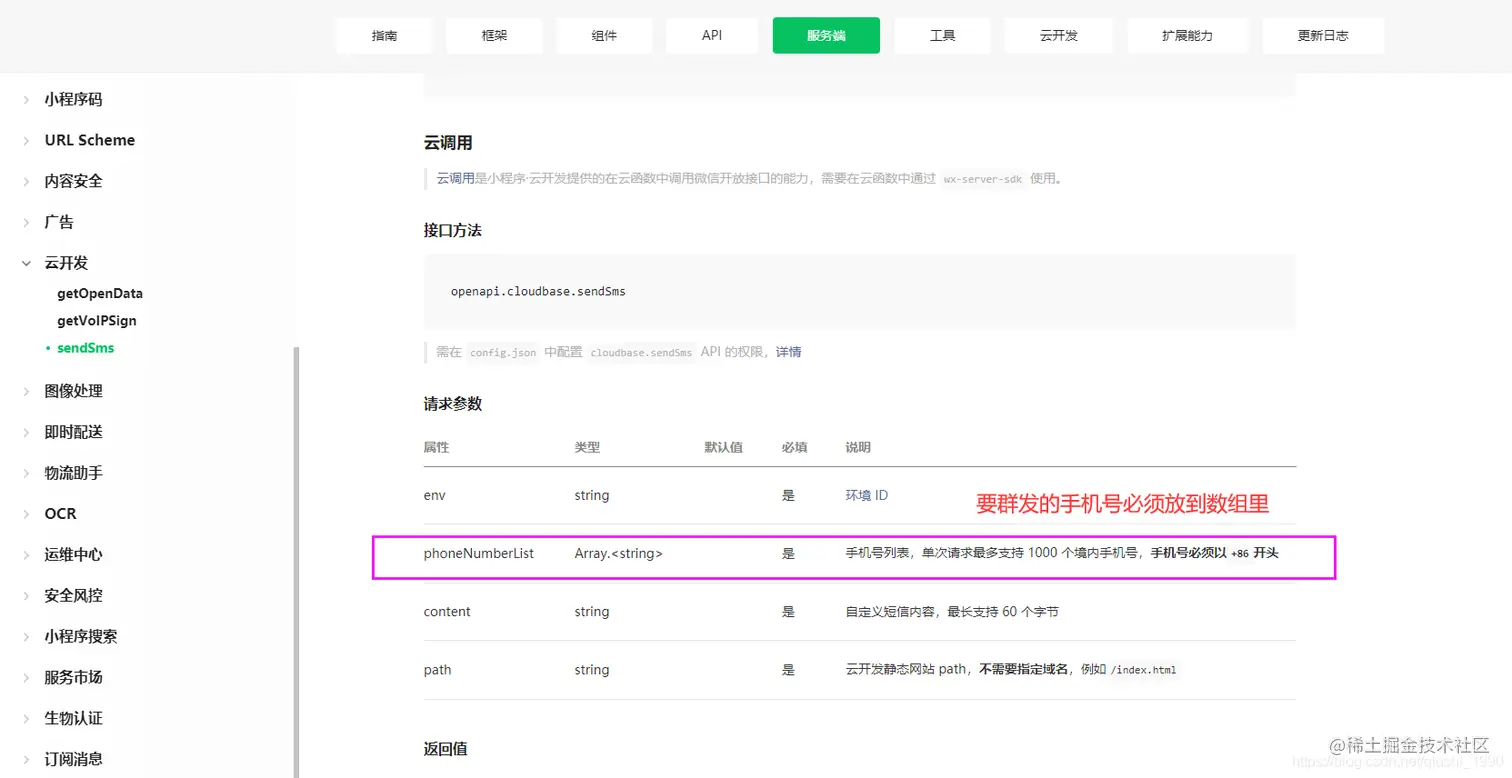The height and width of the screenshot is (778, 1512).
Task: Switch to the 组件 tab
Action: coord(604,35)
